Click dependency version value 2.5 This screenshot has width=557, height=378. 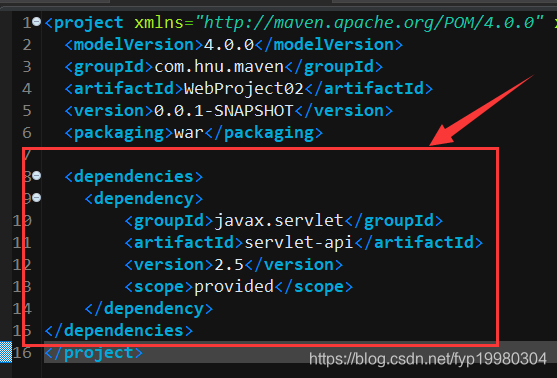click(x=229, y=265)
